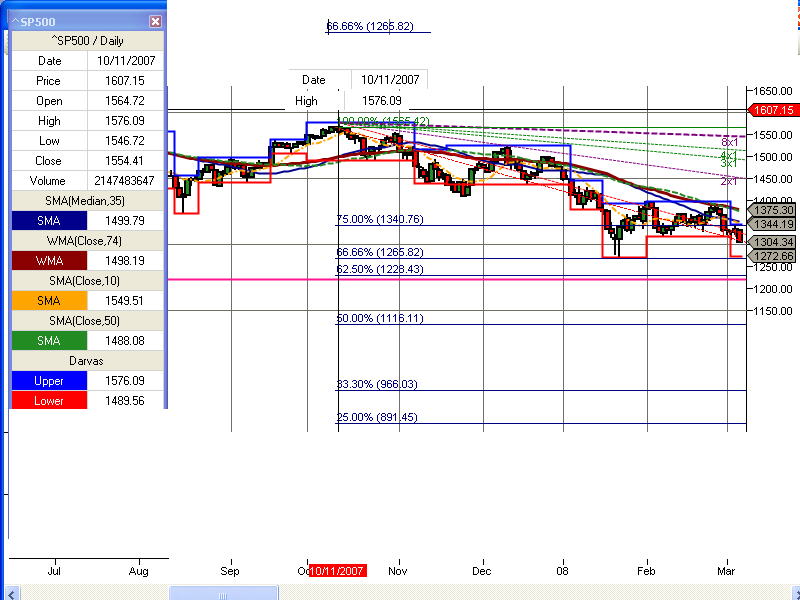The image size is (800, 600).
Task: Click the 1304.34 price axis tag
Action: (772, 242)
